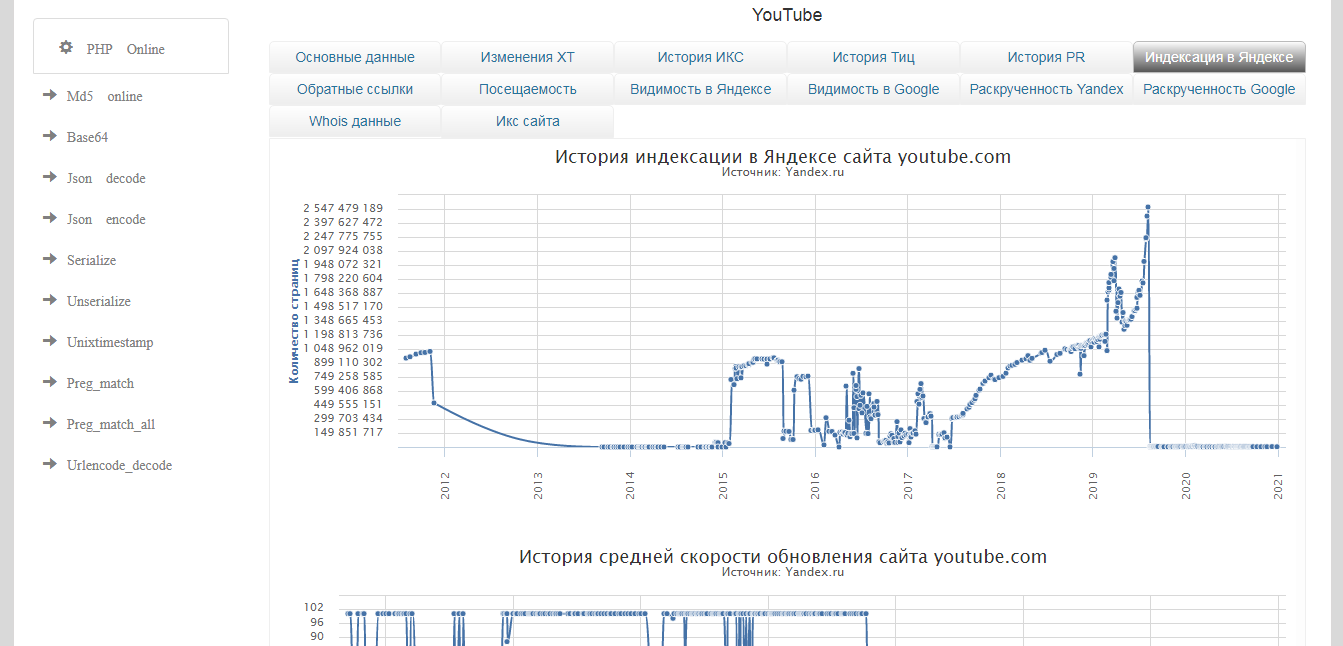The width and height of the screenshot is (1343, 646).
Task: Switch to the Whois данные tab
Action: pos(355,121)
